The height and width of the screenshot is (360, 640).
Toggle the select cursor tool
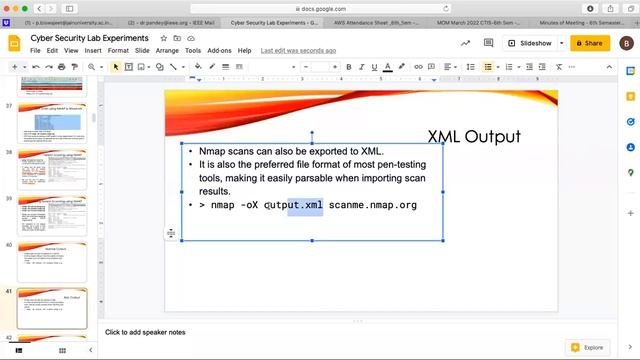[116, 67]
